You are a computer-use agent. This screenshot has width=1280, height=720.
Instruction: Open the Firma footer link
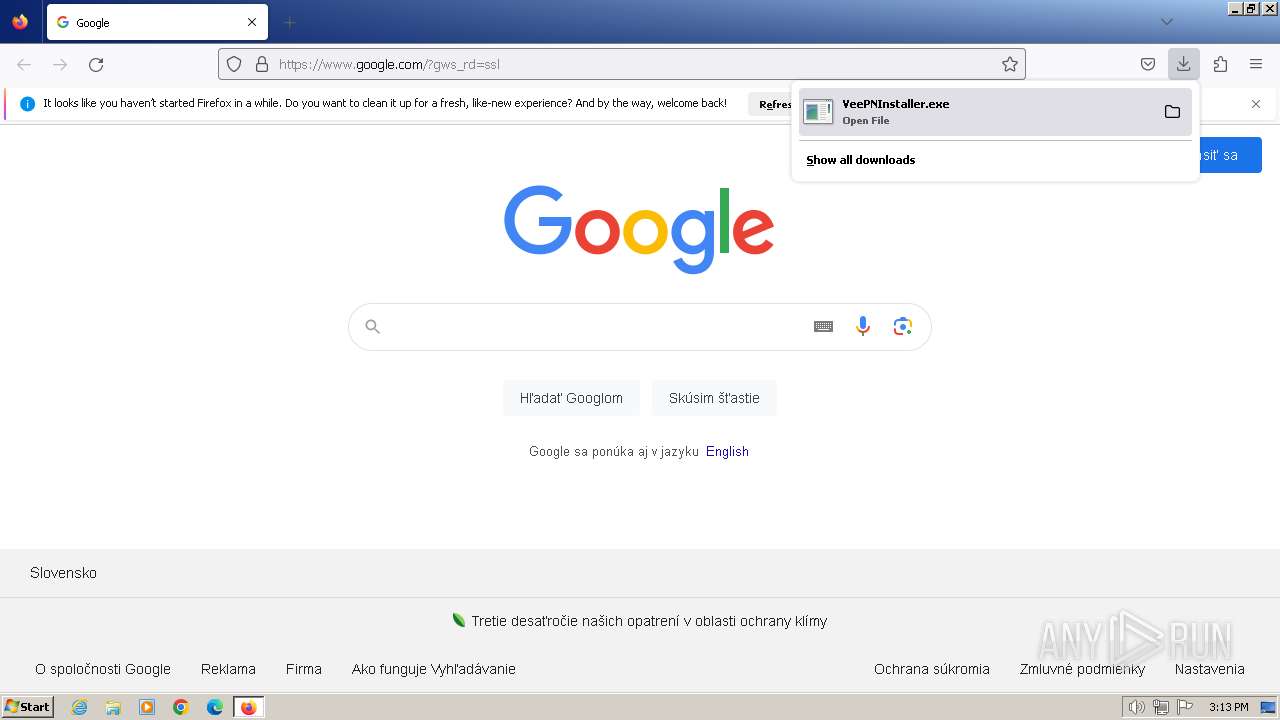(304, 669)
